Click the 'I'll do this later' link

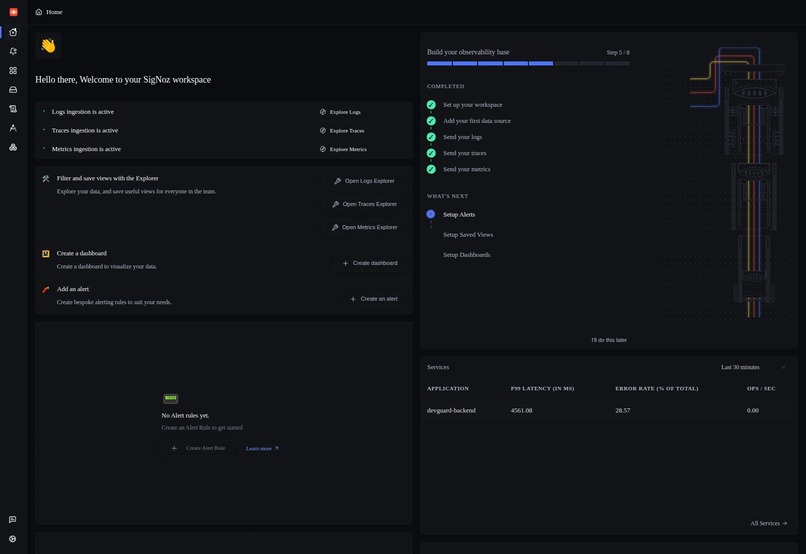[x=609, y=340]
